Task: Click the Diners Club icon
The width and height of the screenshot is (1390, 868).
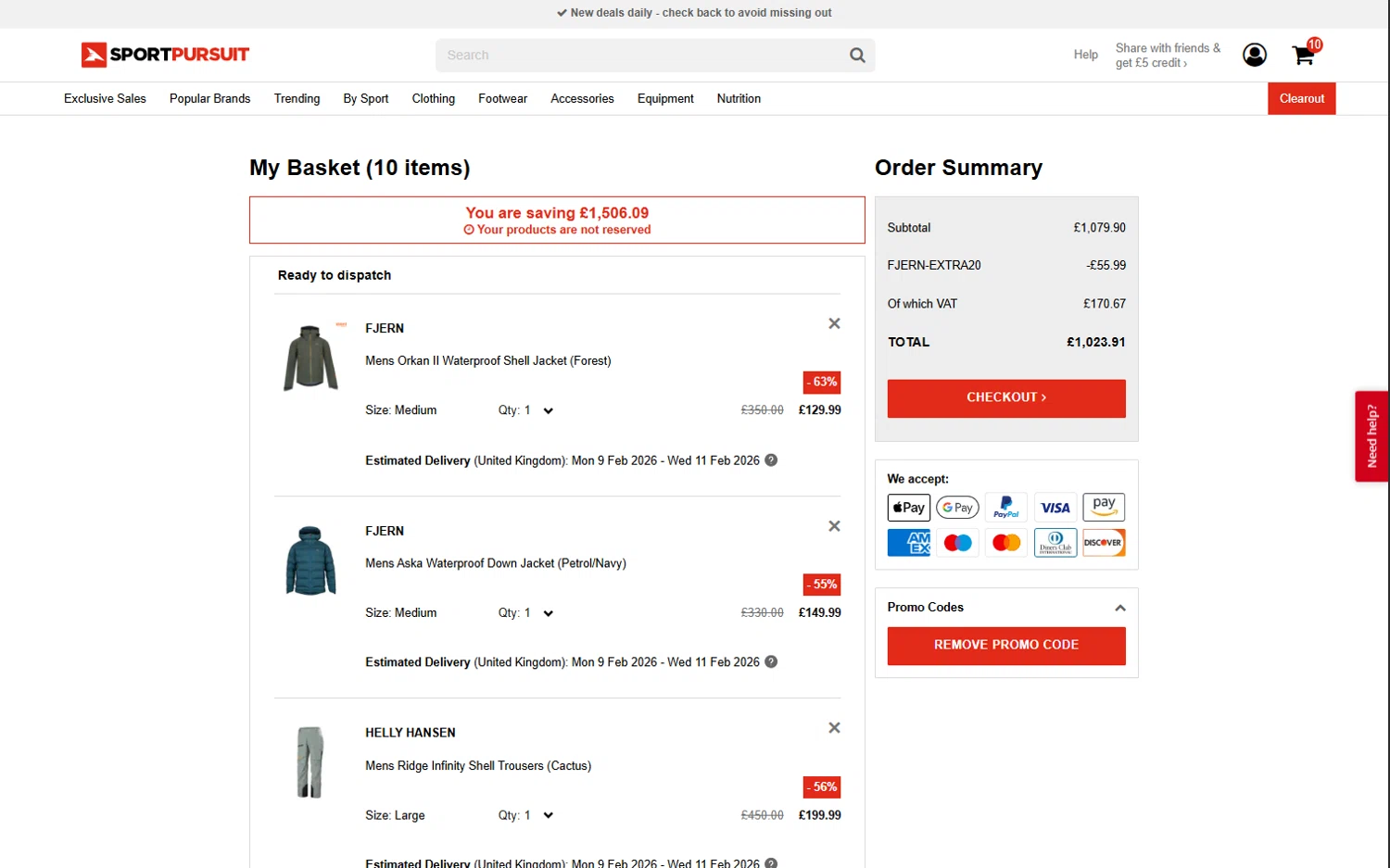Action: tap(1055, 543)
